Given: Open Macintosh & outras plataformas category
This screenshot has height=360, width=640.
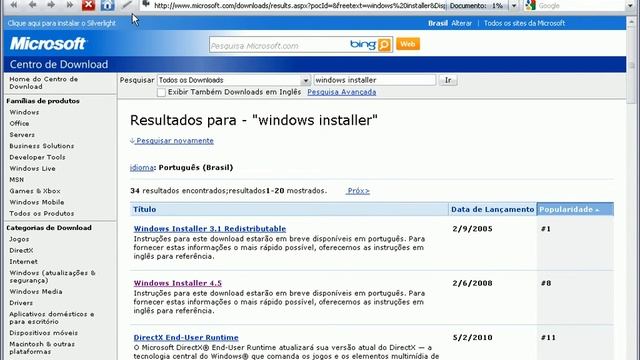Looking at the screenshot, I should click(x=42, y=348).
